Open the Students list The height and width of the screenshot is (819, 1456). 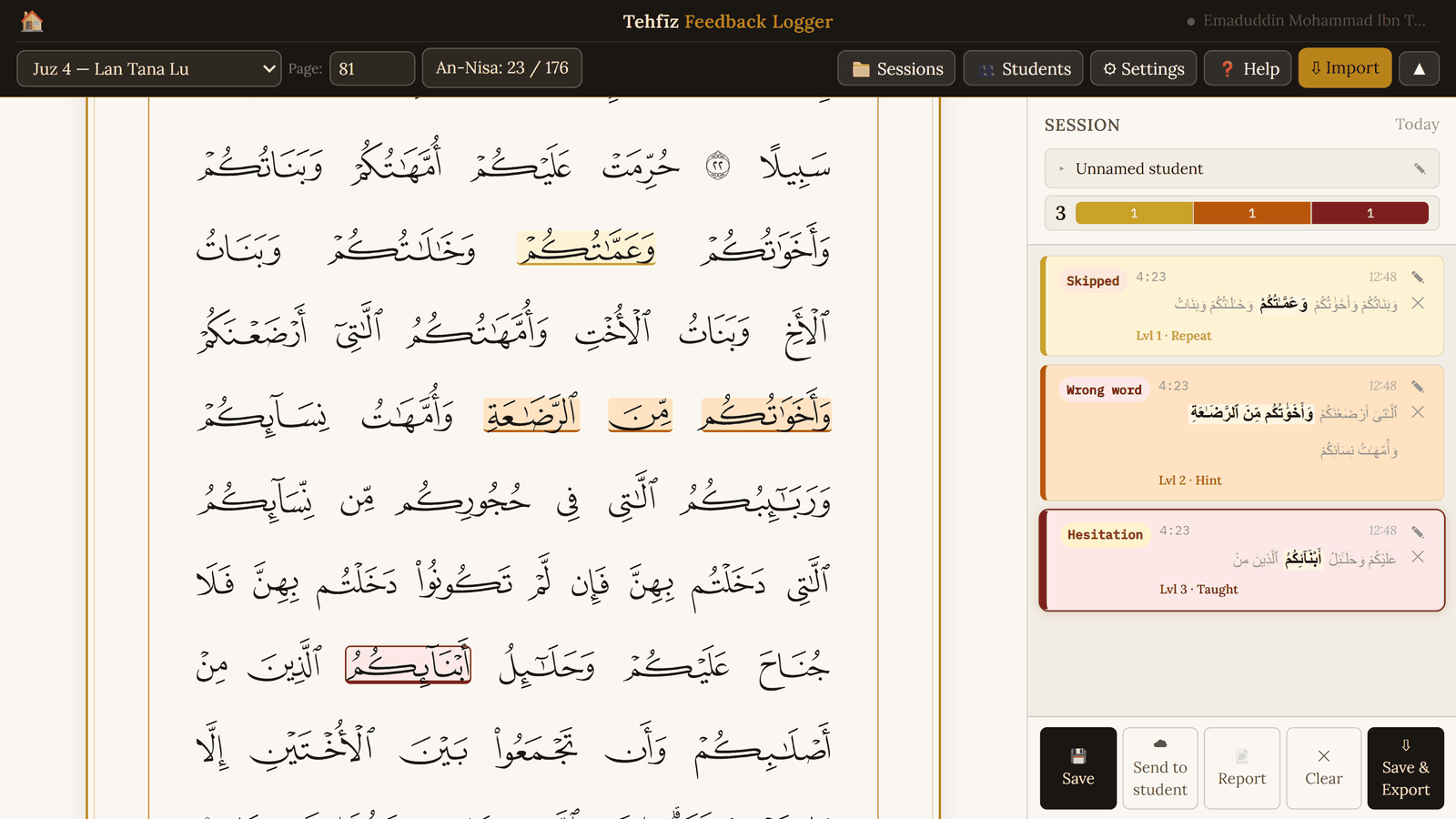coord(1023,68)
